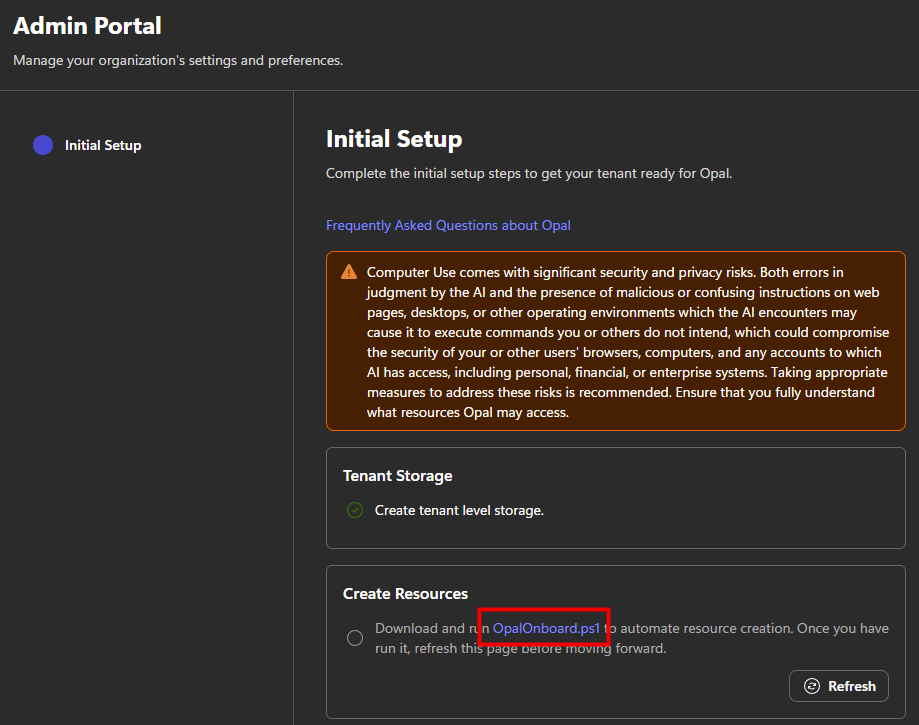Open Frequently Asked Questions about Opal link
This screenshot has height=725, width=919.
[448, 225]
